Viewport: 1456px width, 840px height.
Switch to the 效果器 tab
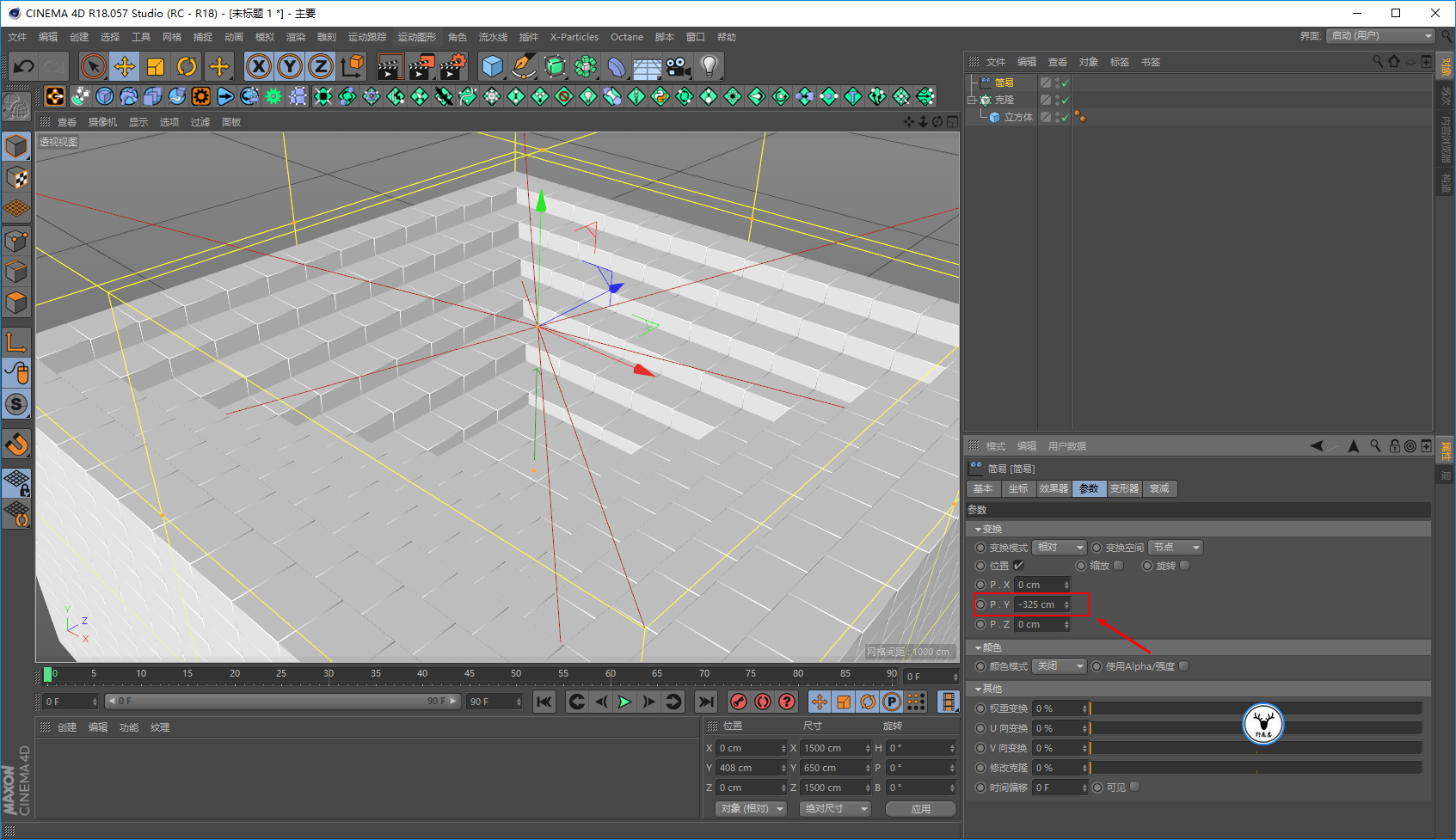point(1054,488)
